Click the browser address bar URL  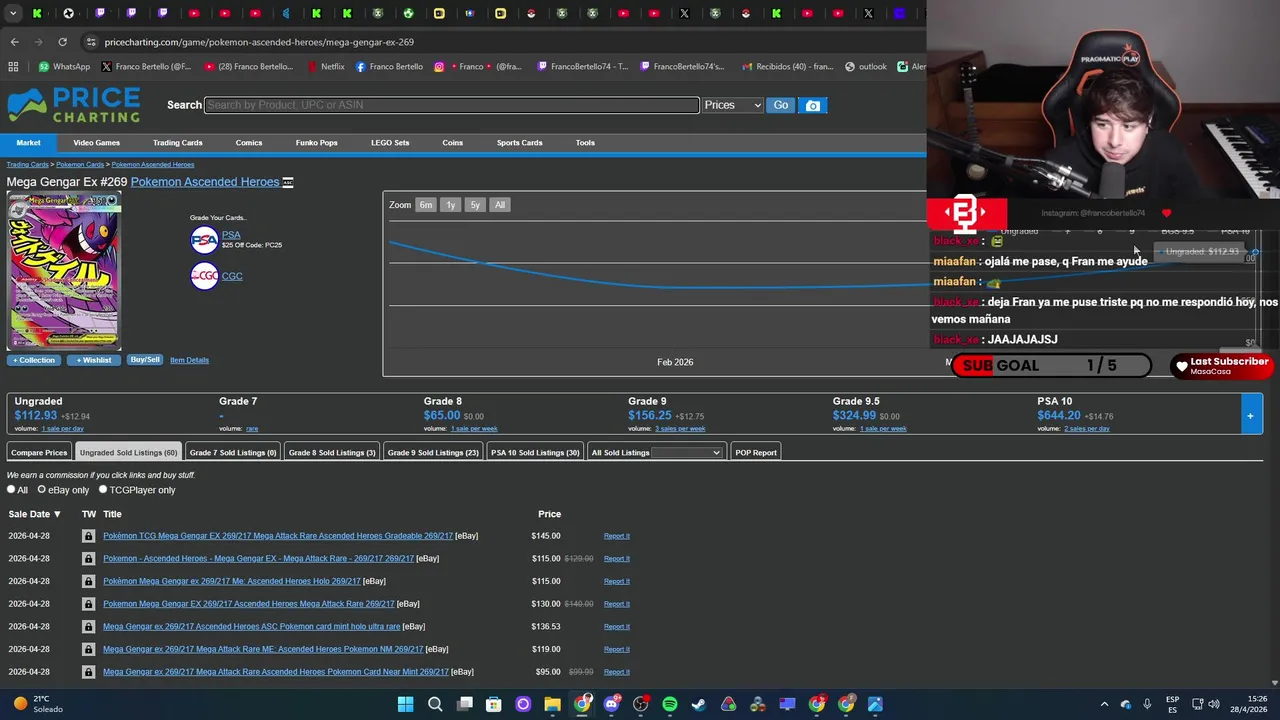coord(259,42)
